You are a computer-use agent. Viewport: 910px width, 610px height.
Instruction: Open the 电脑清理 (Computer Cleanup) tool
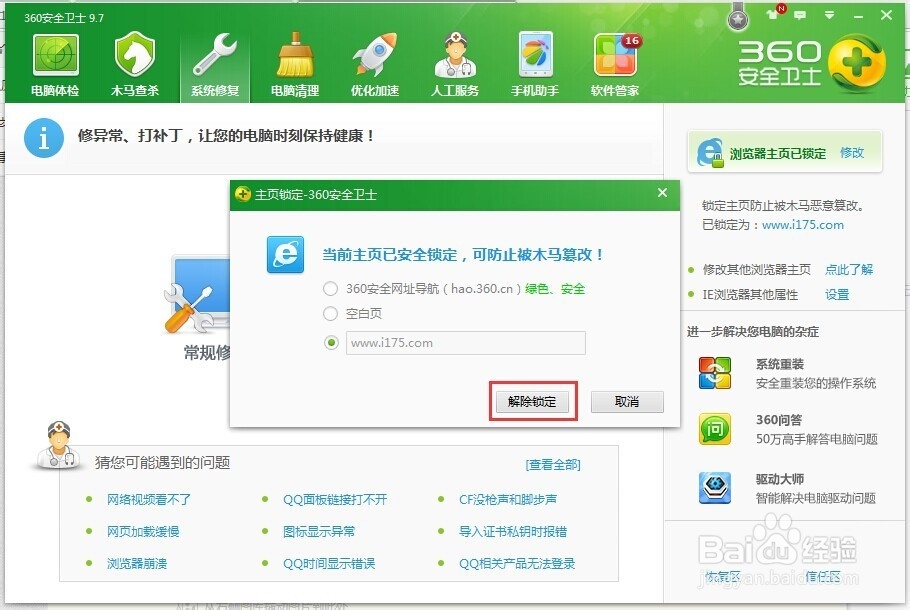(294, 60)
